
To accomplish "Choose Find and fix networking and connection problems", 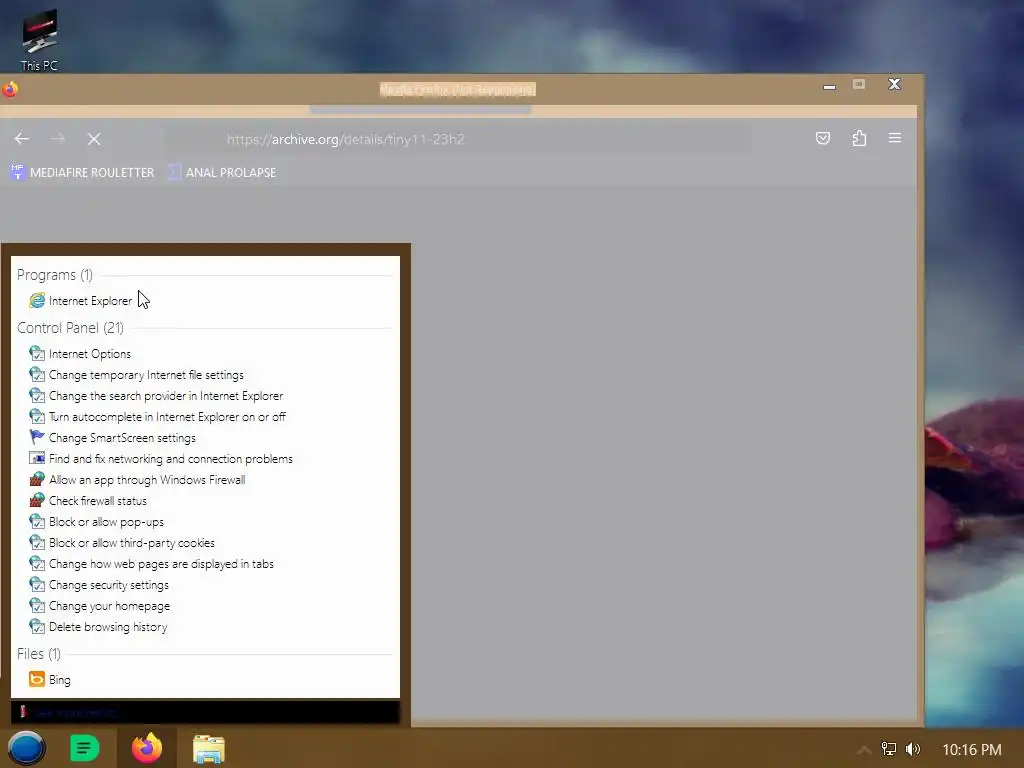I will (x=161, y=459).
